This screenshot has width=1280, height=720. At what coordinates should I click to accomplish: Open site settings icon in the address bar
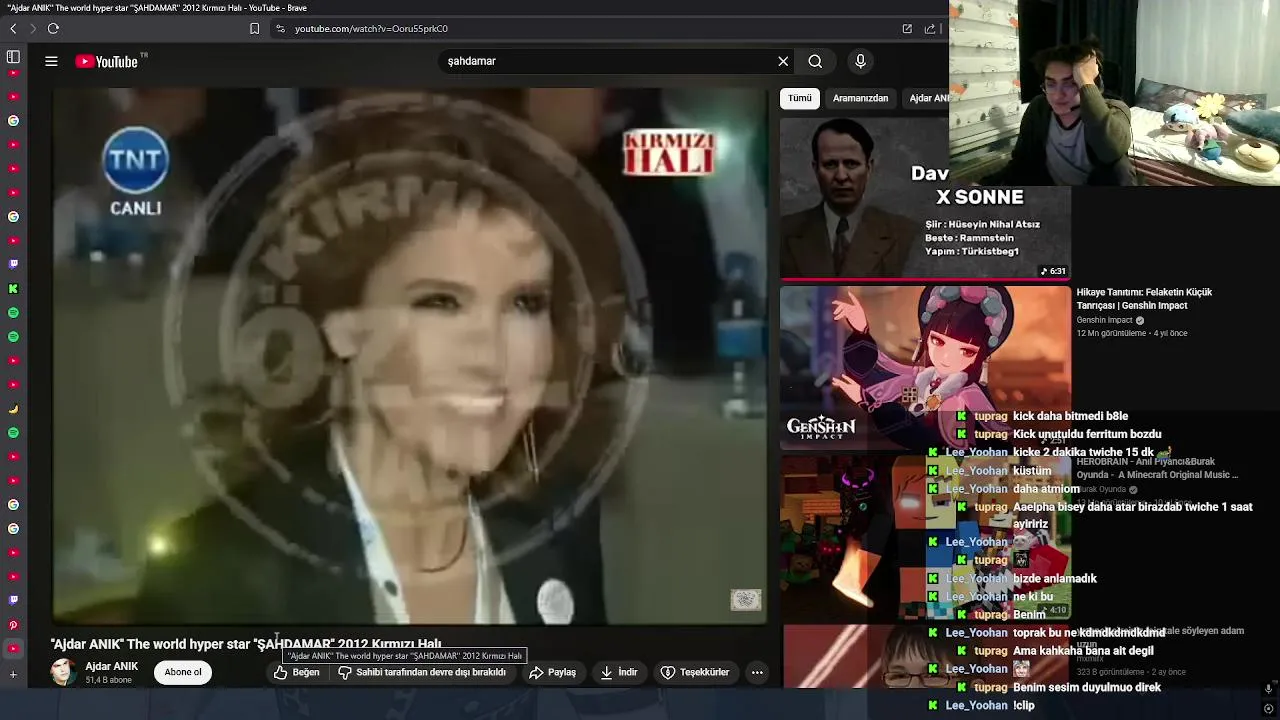pyautogui.click(x=280, y=29)
